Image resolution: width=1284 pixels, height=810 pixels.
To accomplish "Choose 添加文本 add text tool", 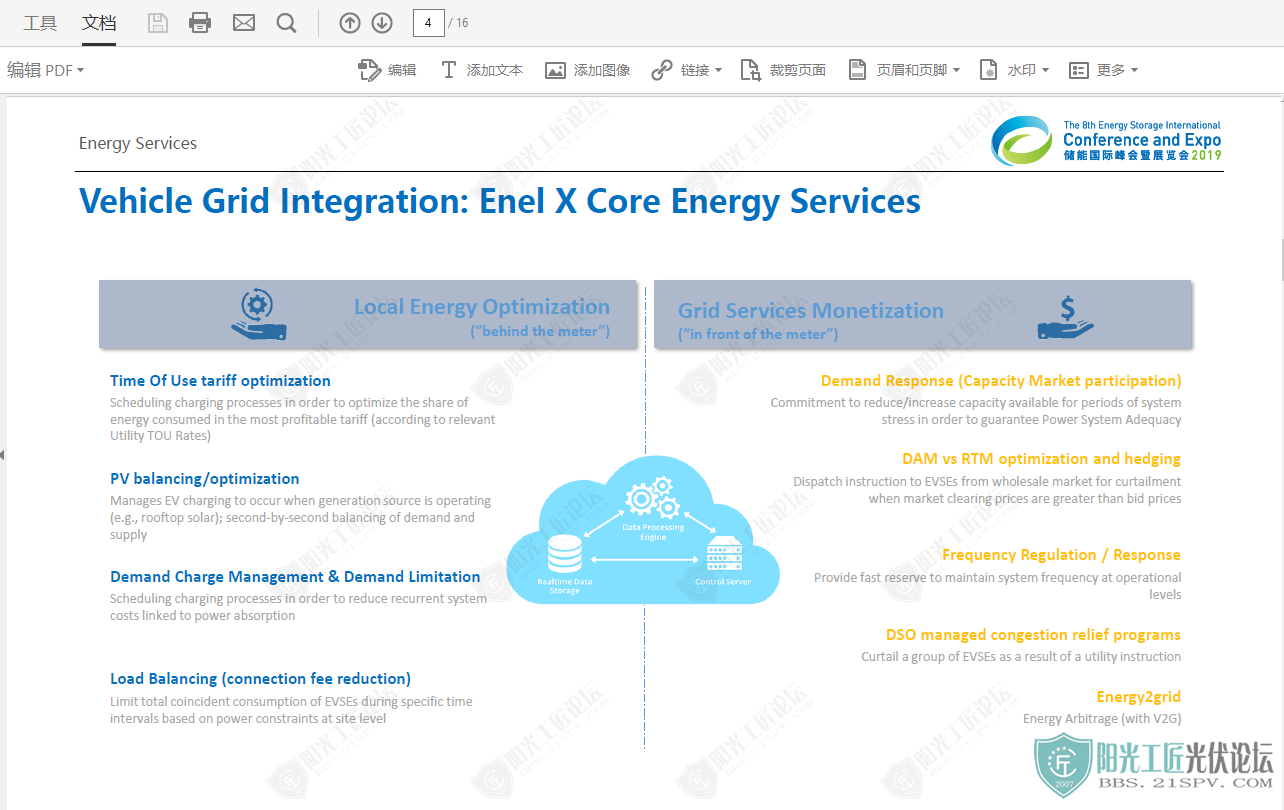I will pos(482,70).
